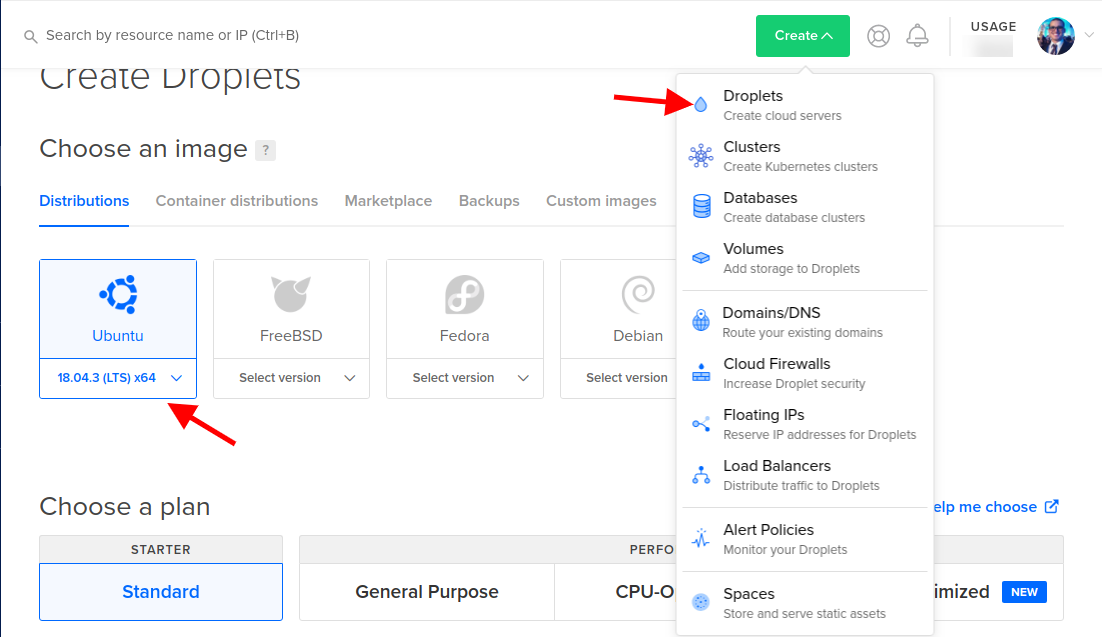The width and height of the screenshot is (1102, 637).
Task: Click the STARTER plan header
Action: click(x=161, y=550)
